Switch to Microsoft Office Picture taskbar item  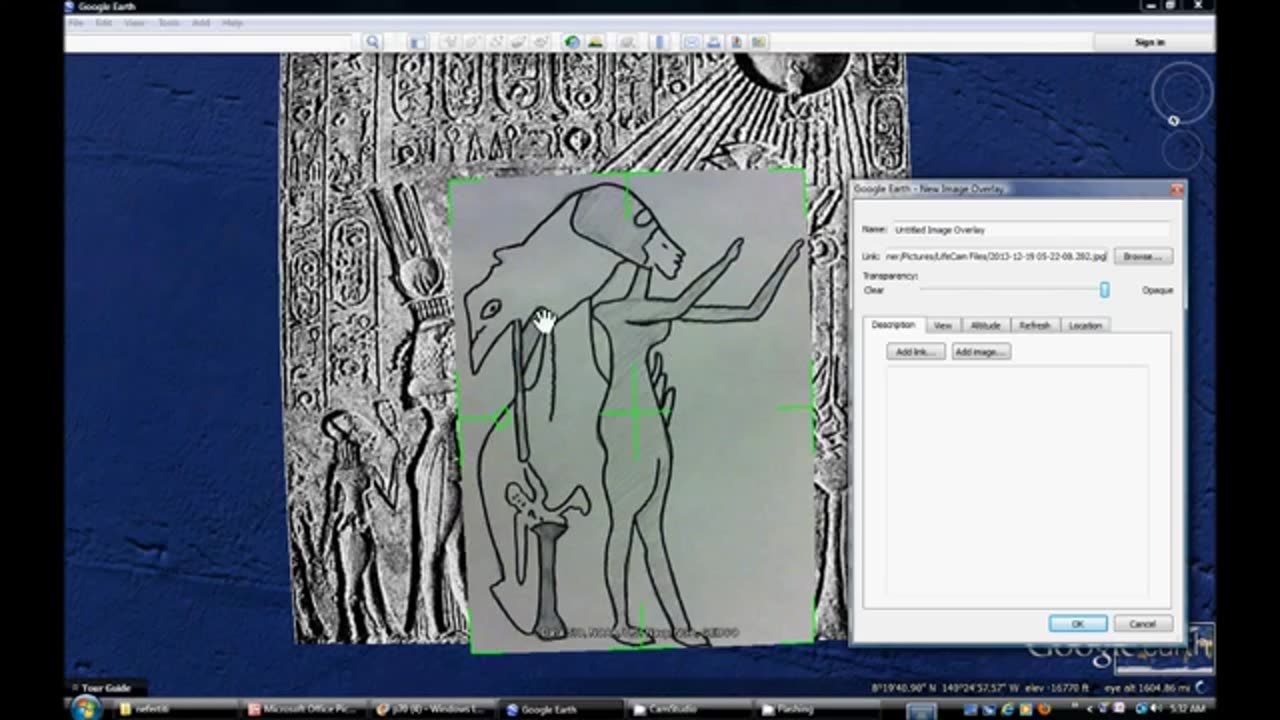tap(302, 709)
